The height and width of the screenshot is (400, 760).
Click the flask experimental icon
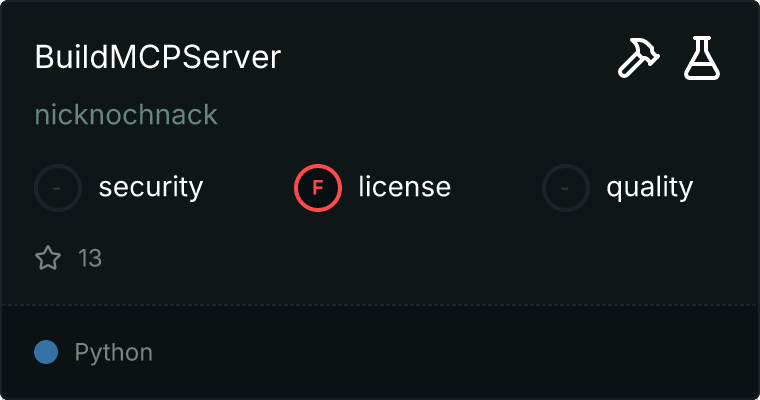[702, 59]
